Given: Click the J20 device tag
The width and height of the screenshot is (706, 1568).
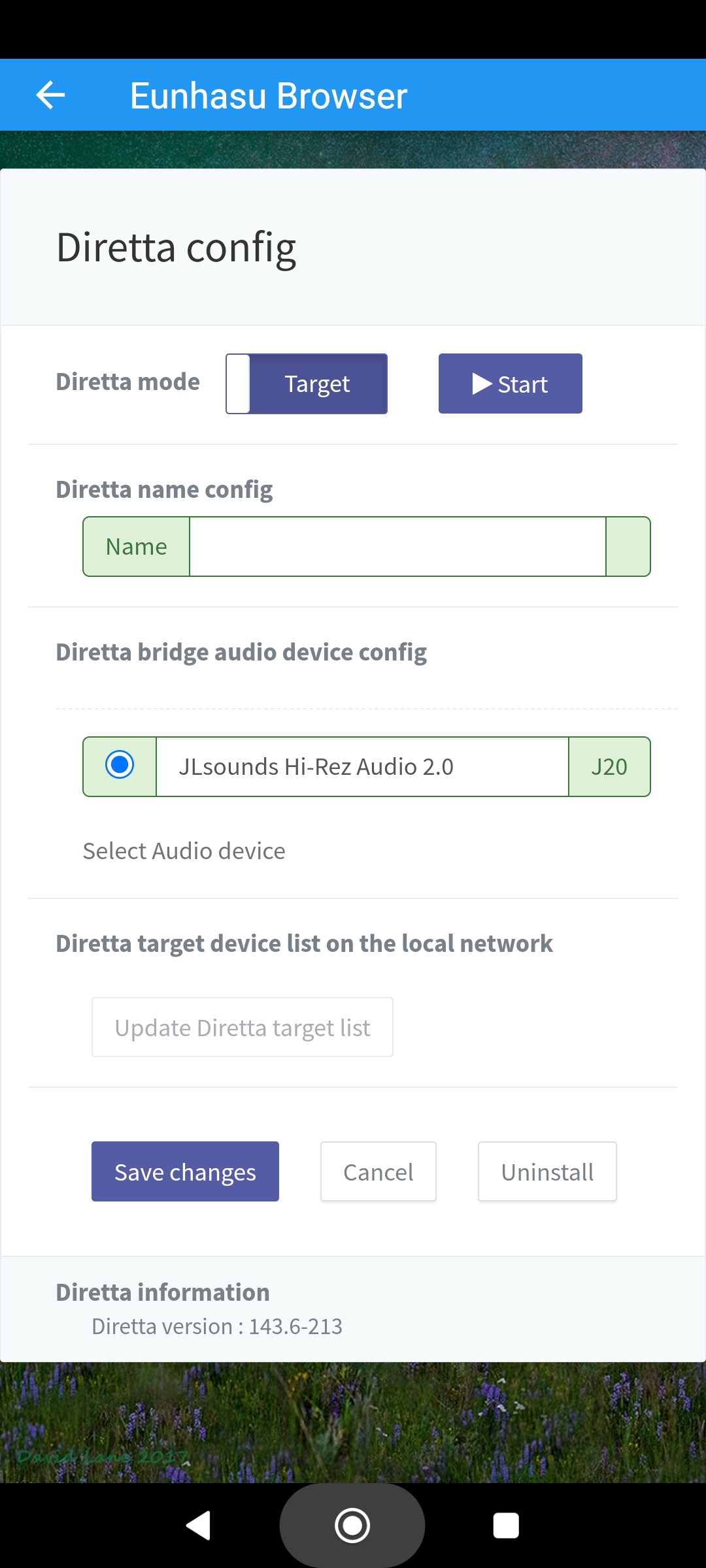Looking at the screenshot, I should (x=609, y=766).
